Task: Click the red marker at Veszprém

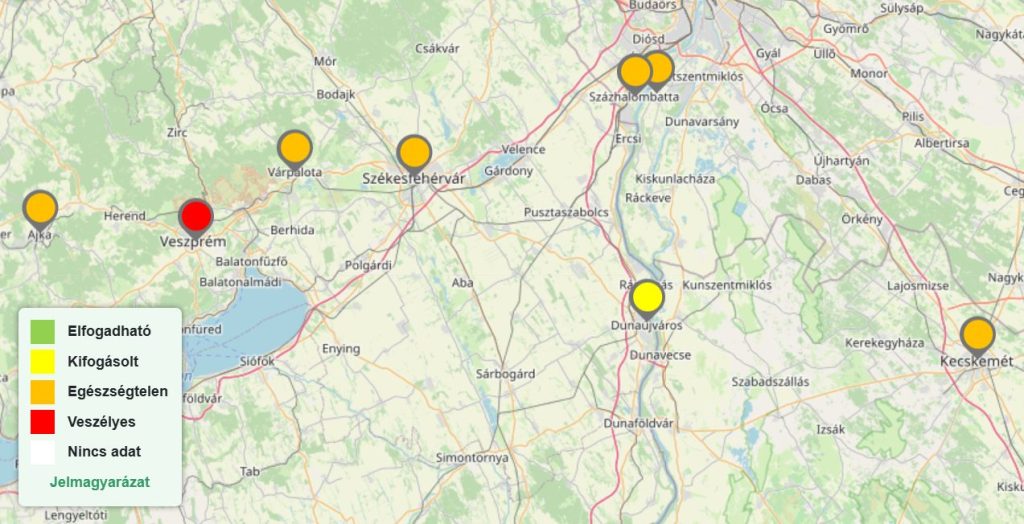Action: pyautogui.click(x=196, y=216)
